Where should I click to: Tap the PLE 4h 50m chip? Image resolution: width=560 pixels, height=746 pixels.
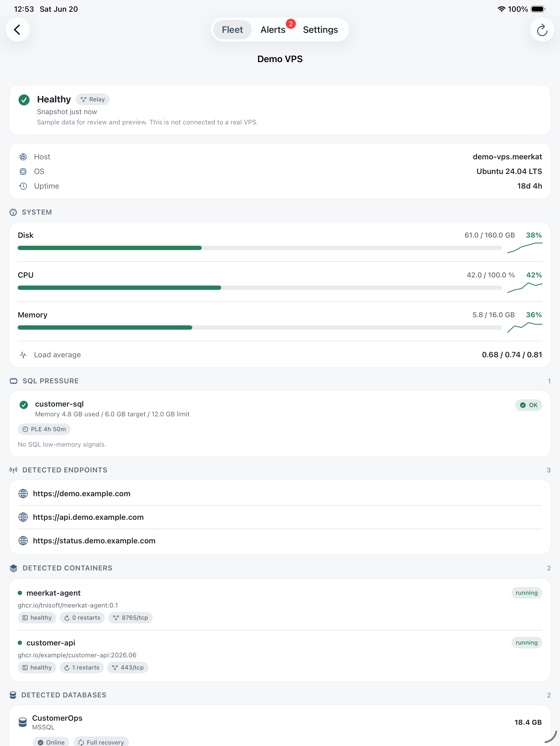click(x=44, y=429)
